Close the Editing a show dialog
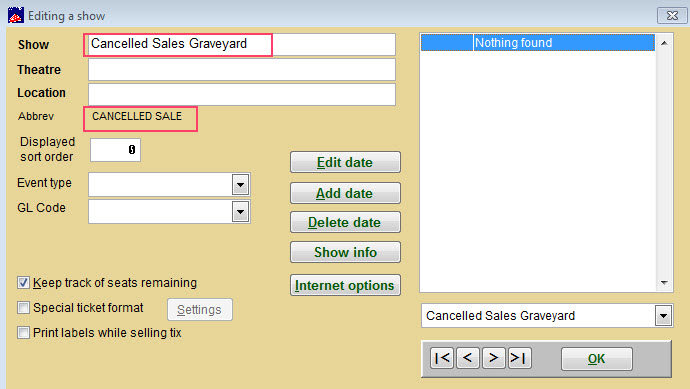Viewport: 690px width, 389px height. coord(672,15)
